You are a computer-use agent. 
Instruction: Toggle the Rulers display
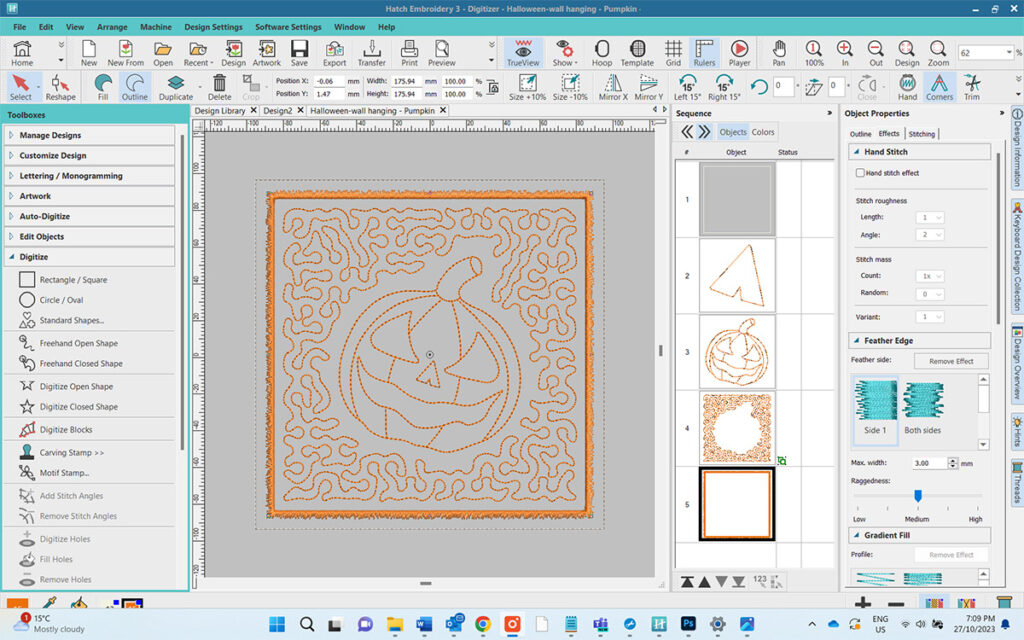pos(704,52)
